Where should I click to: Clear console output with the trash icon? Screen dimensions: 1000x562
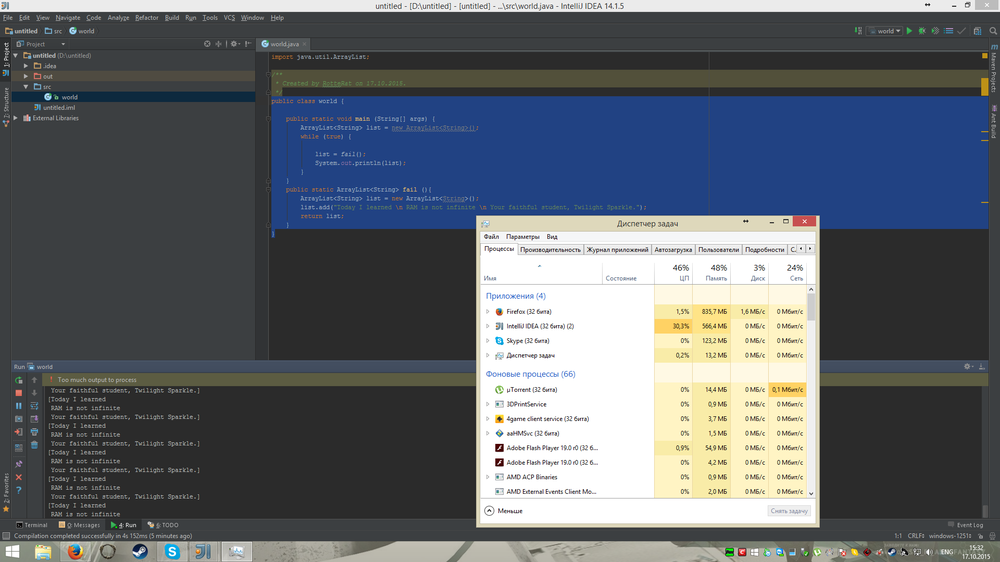click(x=34, y=445)
